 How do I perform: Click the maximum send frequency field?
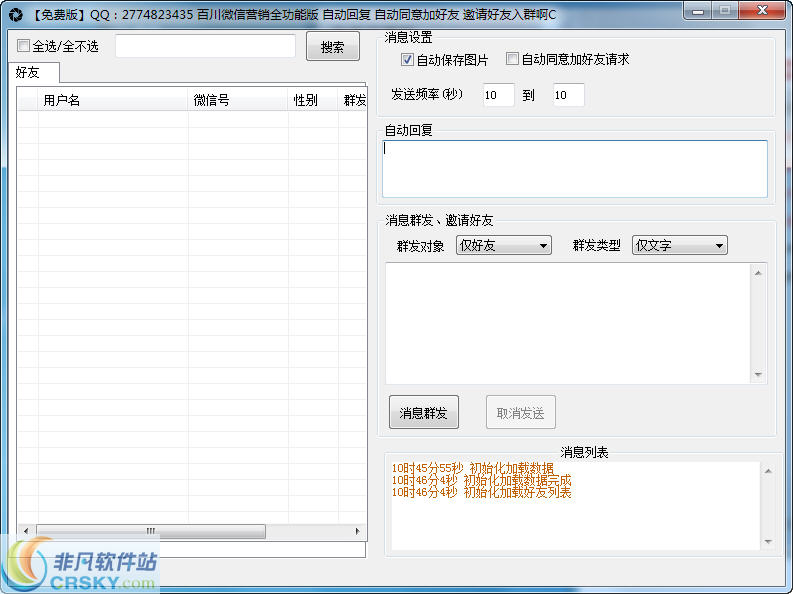568,95
